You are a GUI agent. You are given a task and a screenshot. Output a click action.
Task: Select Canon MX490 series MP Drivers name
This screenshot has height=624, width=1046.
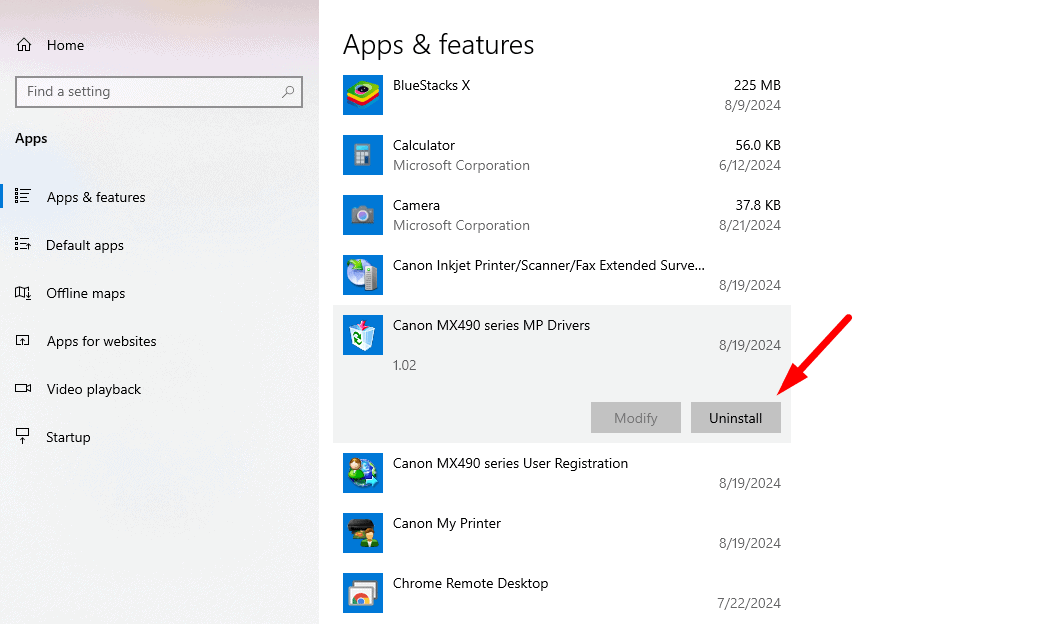tap(492, 326)
